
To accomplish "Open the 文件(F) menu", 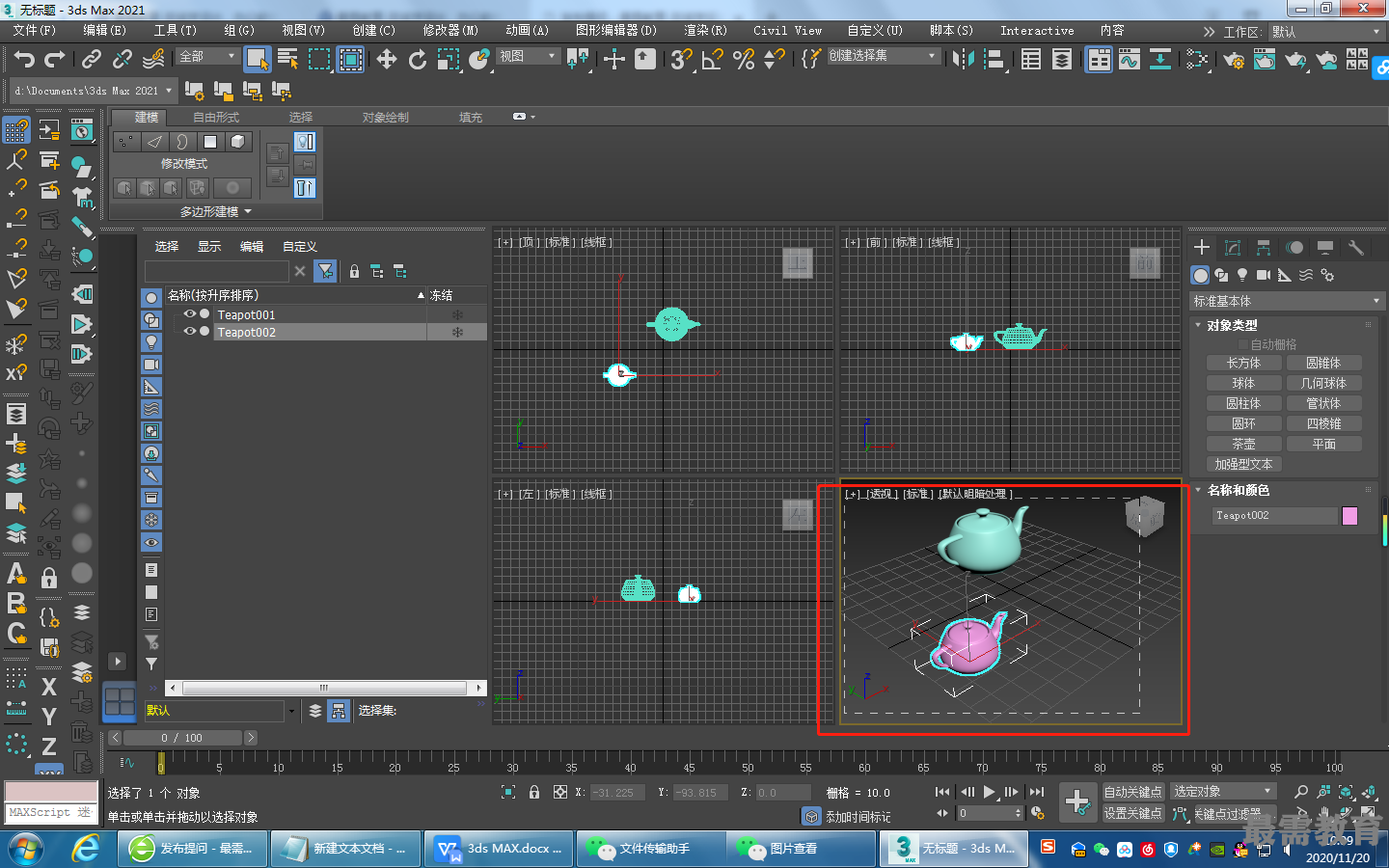I will [35, 31].
